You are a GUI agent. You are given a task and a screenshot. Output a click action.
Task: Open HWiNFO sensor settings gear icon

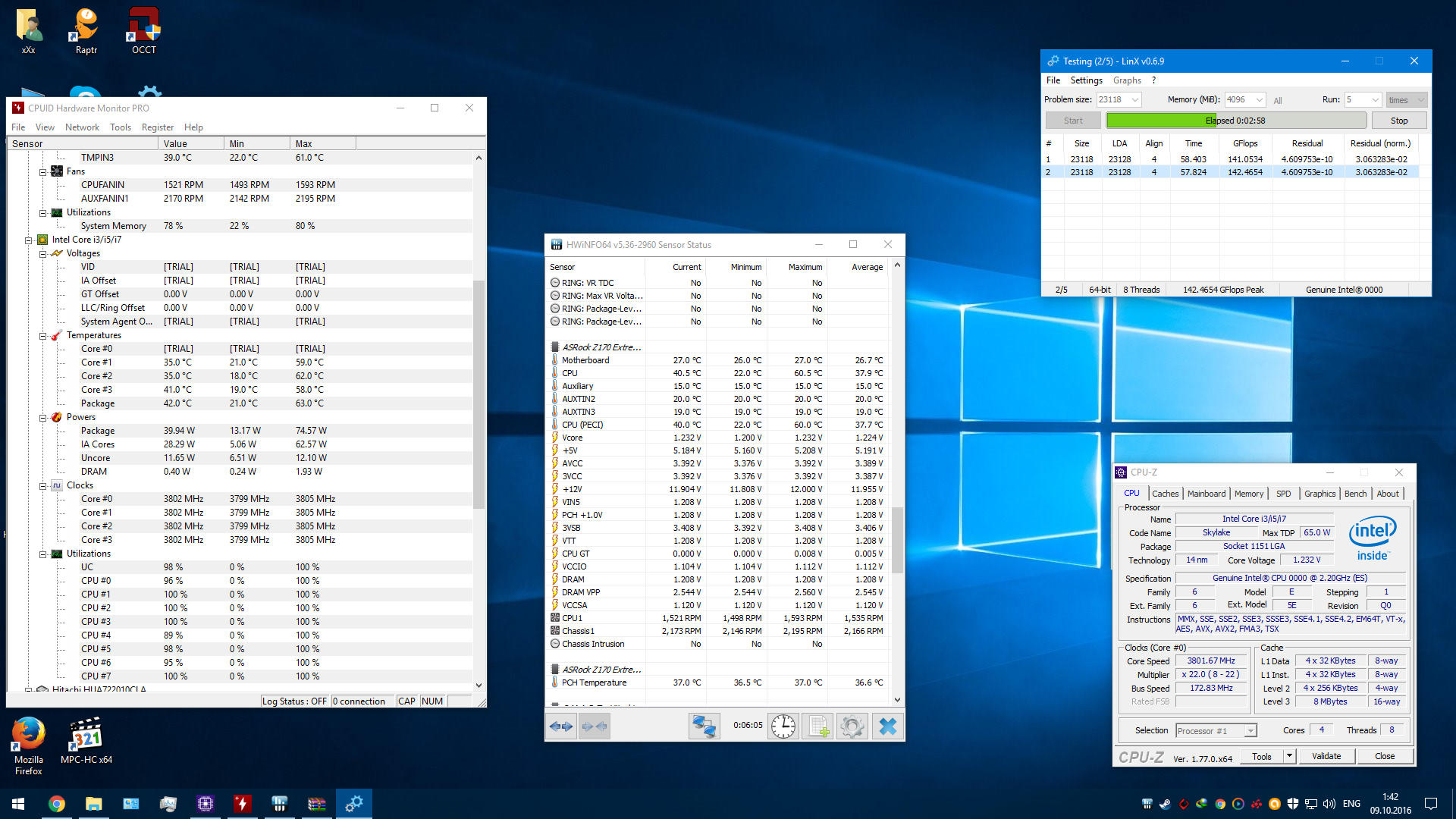(x=852, y=726)
